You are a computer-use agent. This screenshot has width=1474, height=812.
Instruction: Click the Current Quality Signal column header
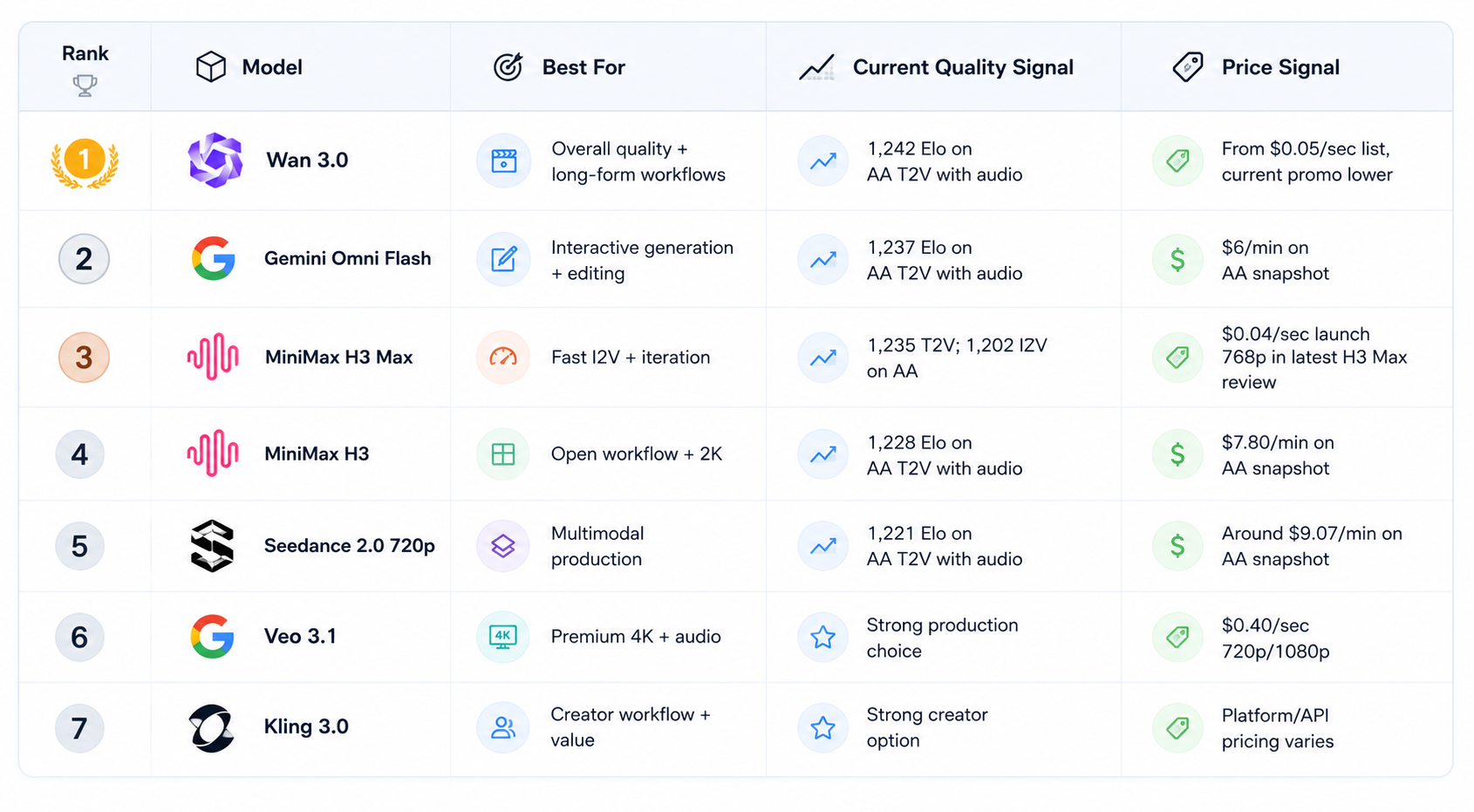pyautogui.click(x=963, y=67)
